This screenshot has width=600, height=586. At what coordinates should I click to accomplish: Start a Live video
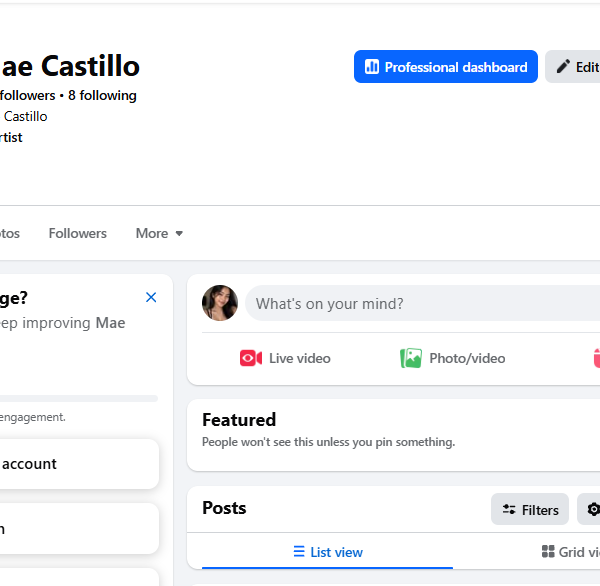point(285,358)
